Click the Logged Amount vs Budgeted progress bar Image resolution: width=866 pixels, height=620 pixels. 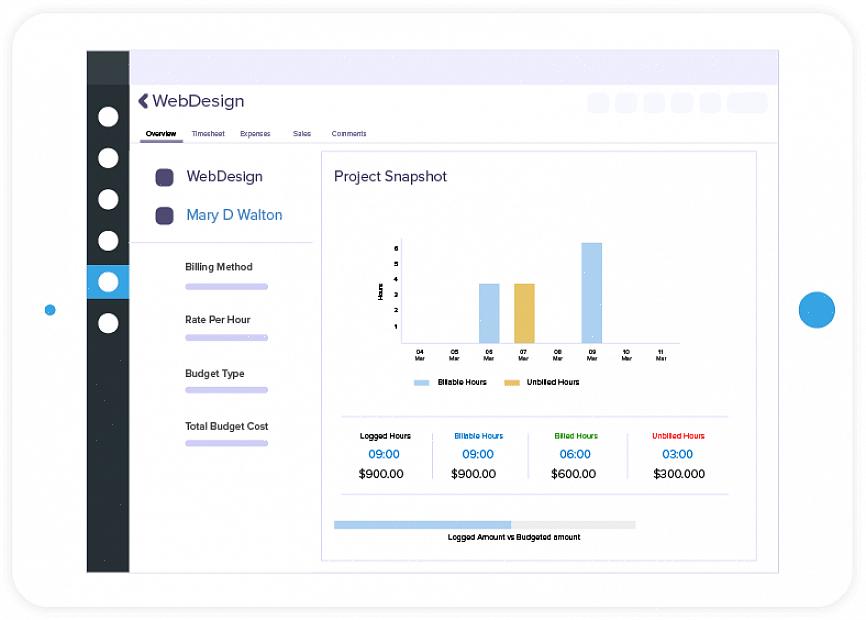[484, 524]
